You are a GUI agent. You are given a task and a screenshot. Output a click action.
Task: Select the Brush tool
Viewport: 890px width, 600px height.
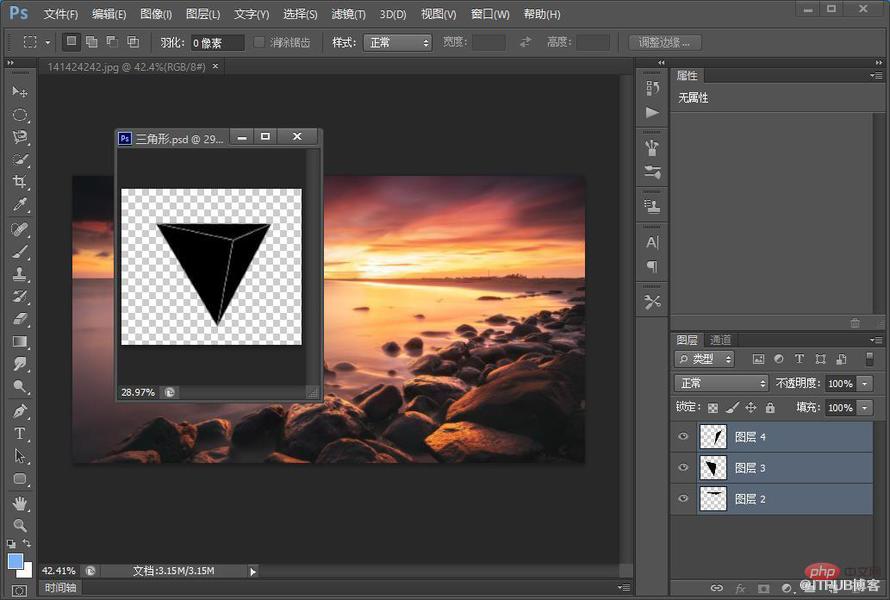tap(20, 251)
